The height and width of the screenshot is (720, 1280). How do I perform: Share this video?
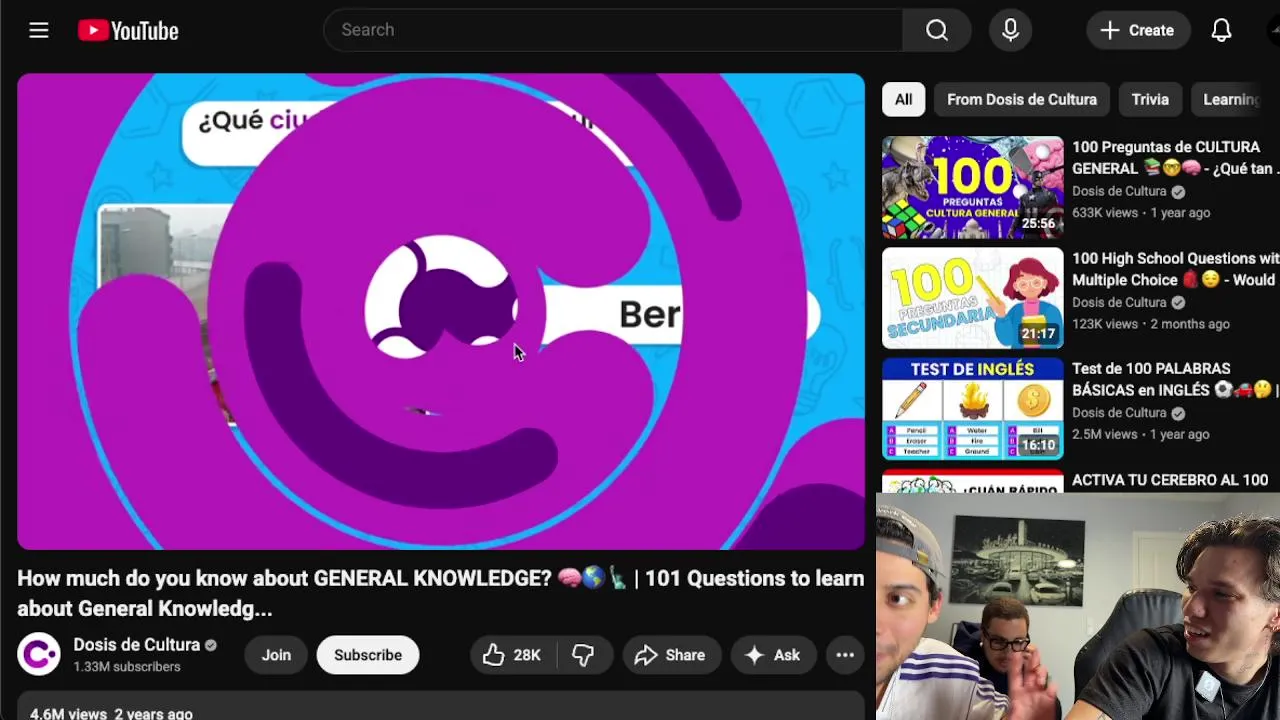[x=671, y=655]
